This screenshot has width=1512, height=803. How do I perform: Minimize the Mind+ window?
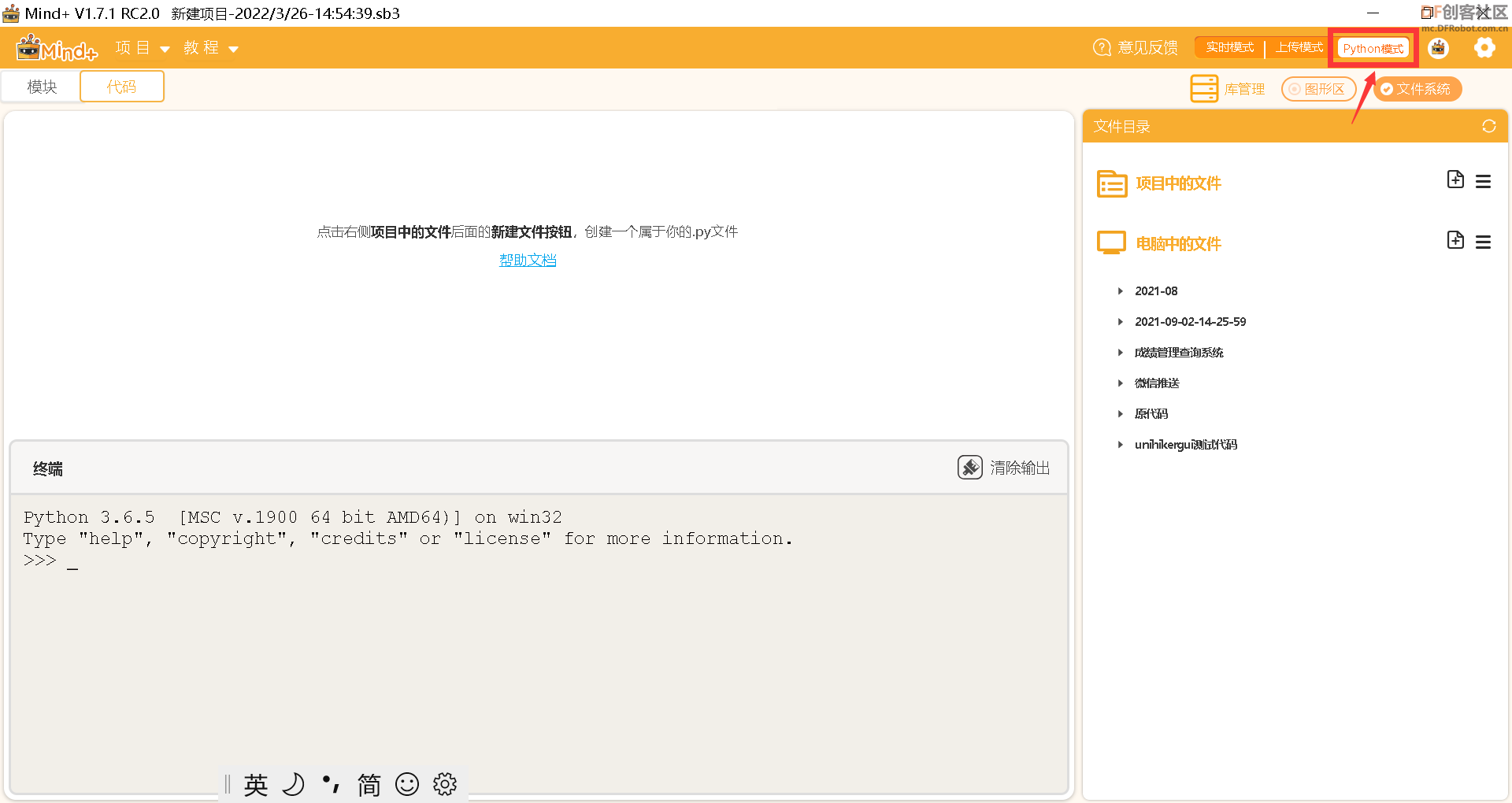pyautogui.click(x=1373, y=13)
